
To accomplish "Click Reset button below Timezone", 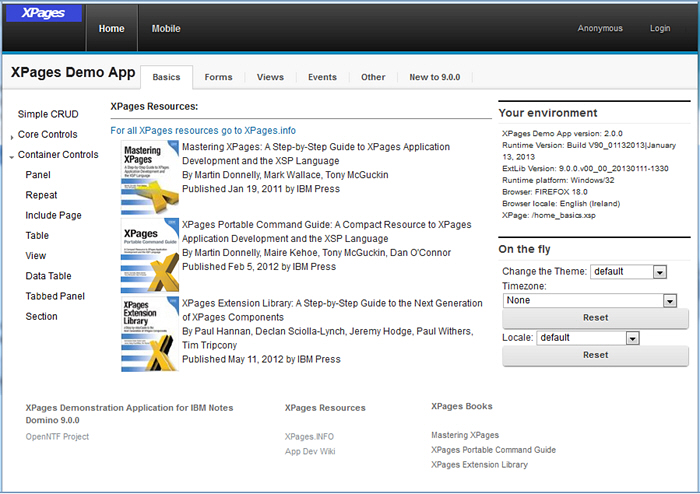I will click(596, 318).
